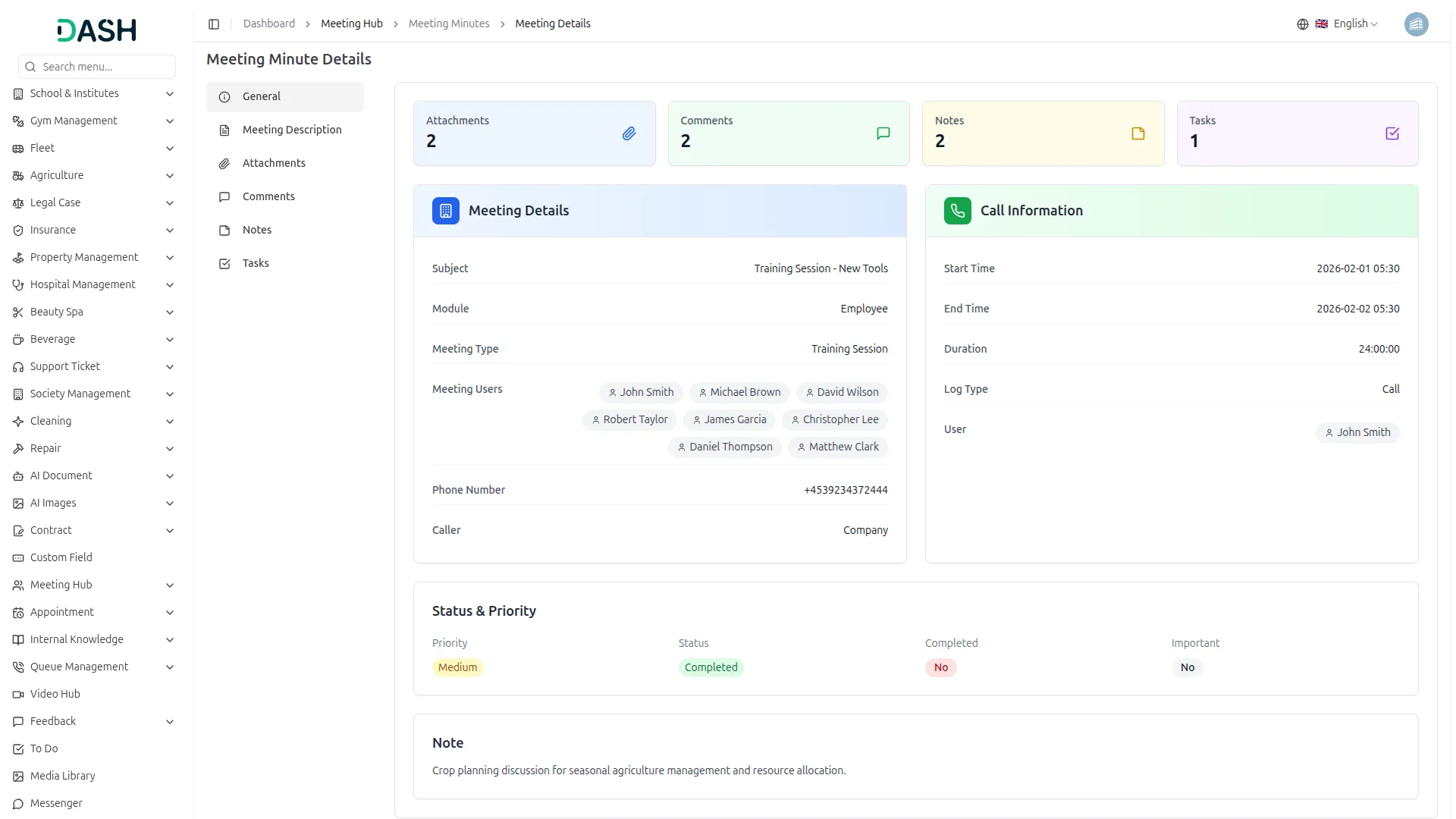Open the English language dropdown
This screenshot has width=1456, height=819.
[1355, 24]
